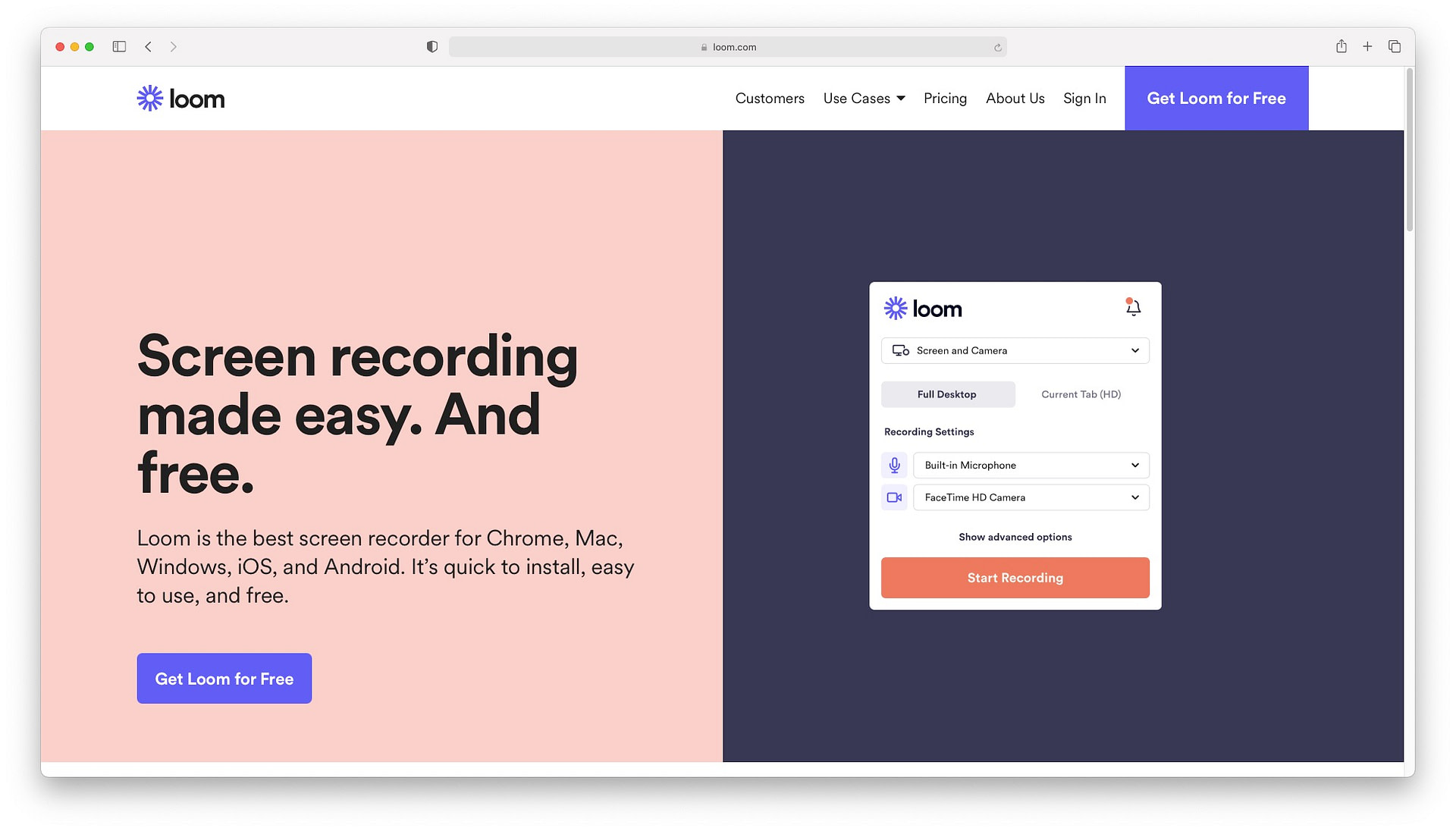Show advanced options expander

(1015, 537)
